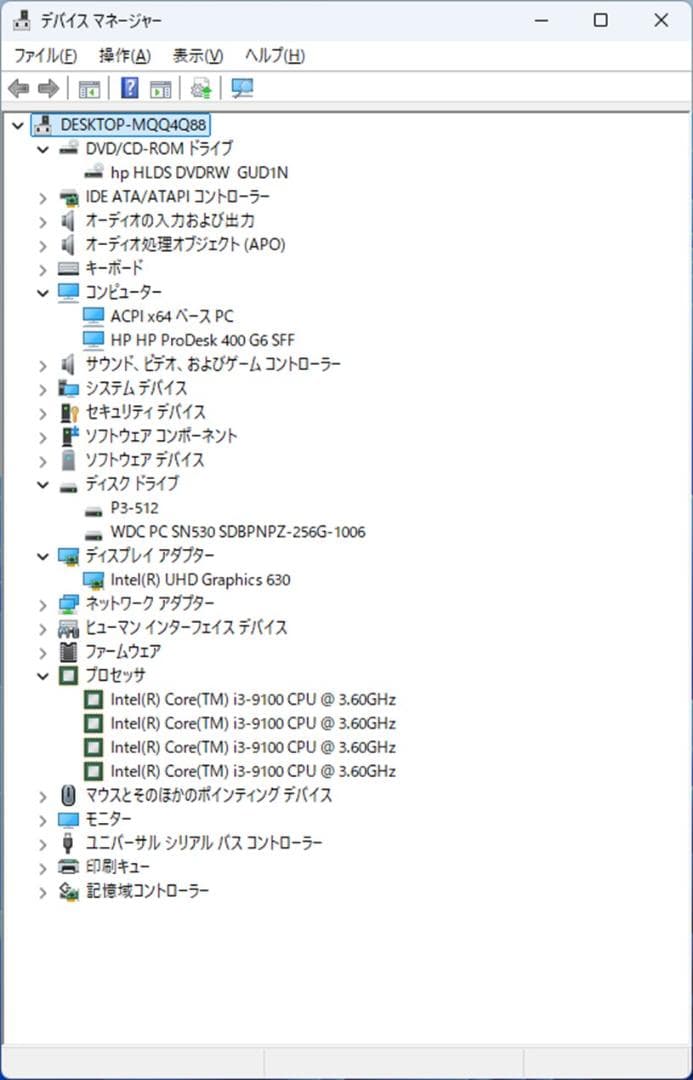Collapse the プロセッサ category
The height and width of the screenshot is (1080, 693).
[43, 676]
